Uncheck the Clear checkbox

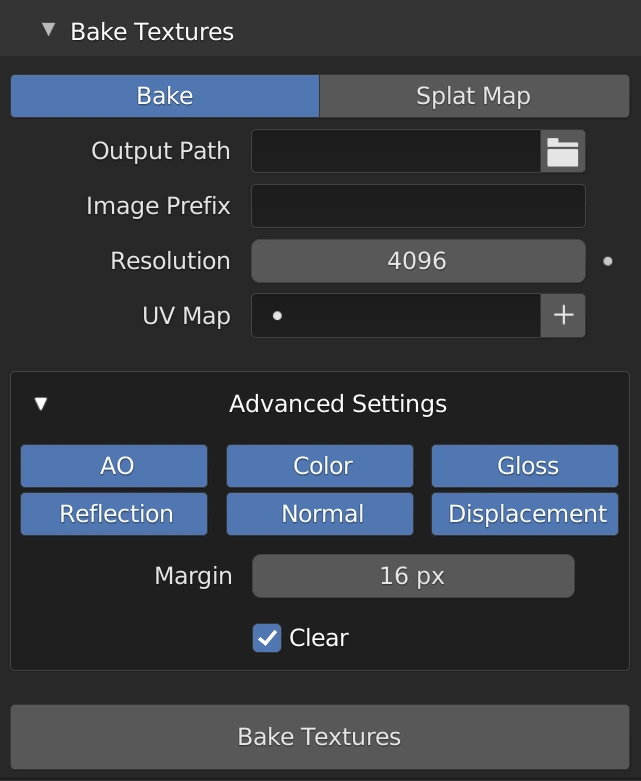[x=267, y=638]
